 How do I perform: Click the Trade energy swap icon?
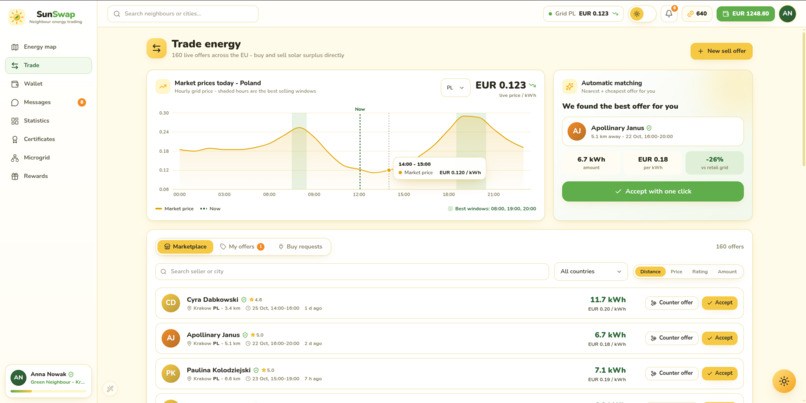[x=157, y=48]
